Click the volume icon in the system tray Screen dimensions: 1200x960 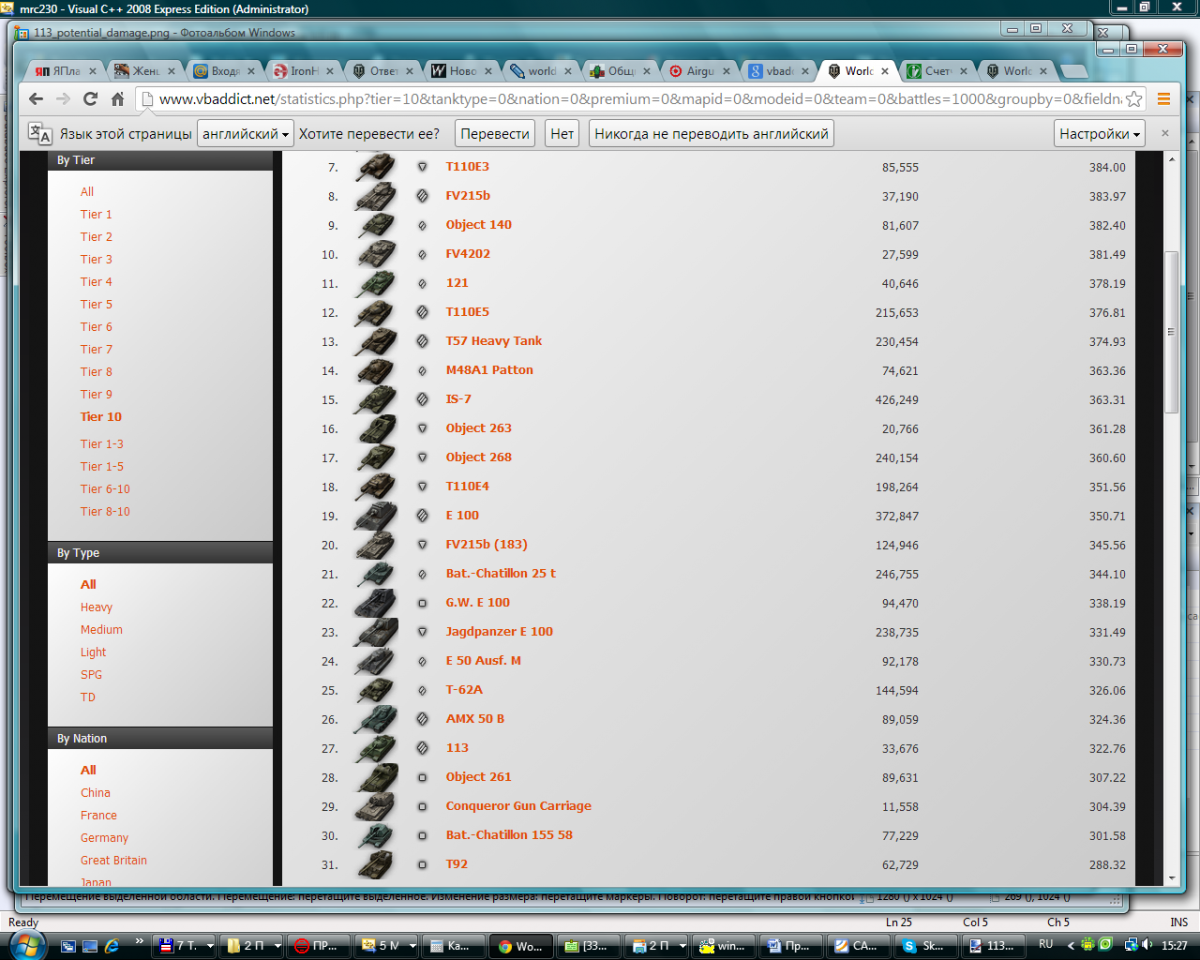[x=1147, y=944]
